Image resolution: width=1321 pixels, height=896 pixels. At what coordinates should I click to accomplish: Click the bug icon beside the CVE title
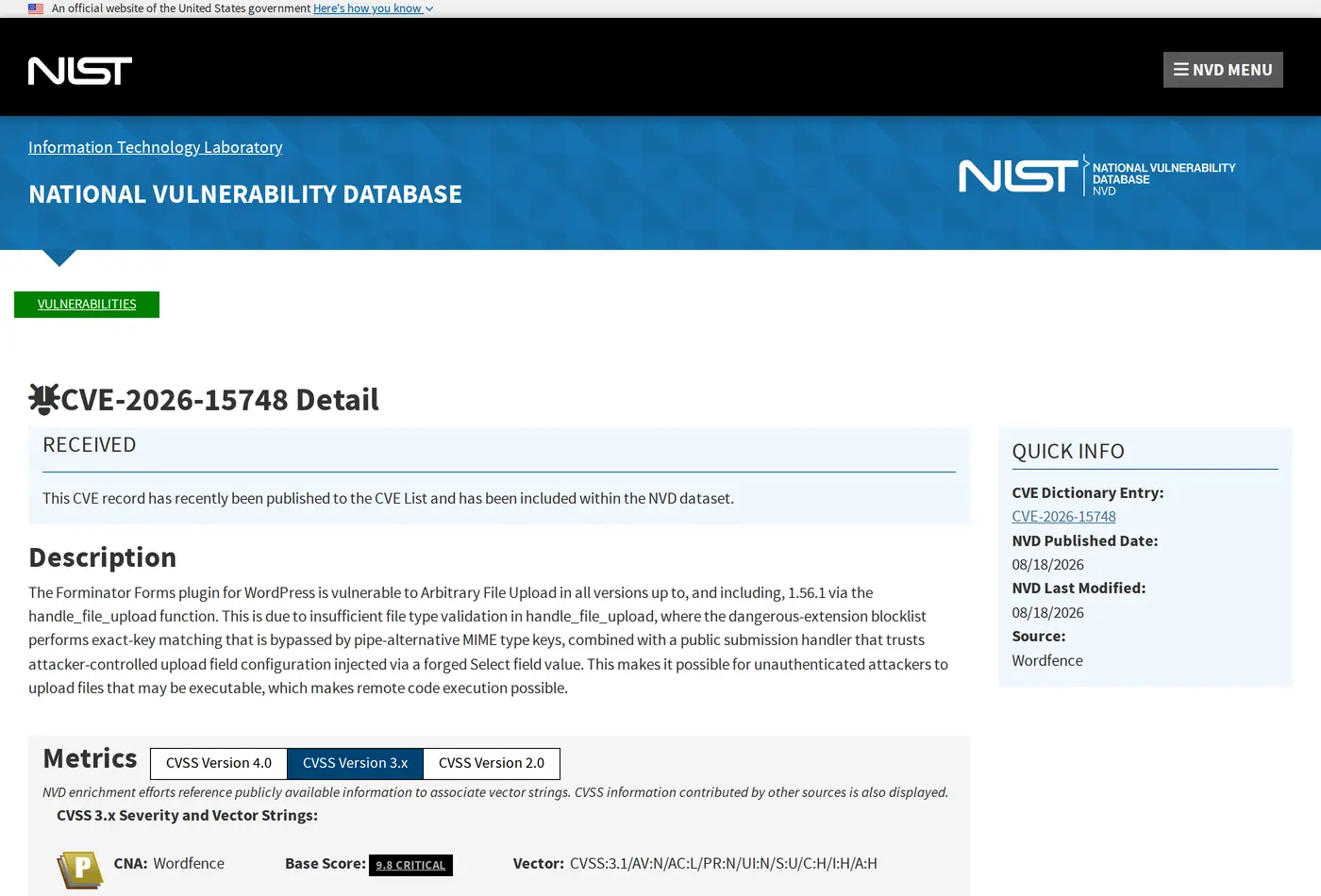43,399
